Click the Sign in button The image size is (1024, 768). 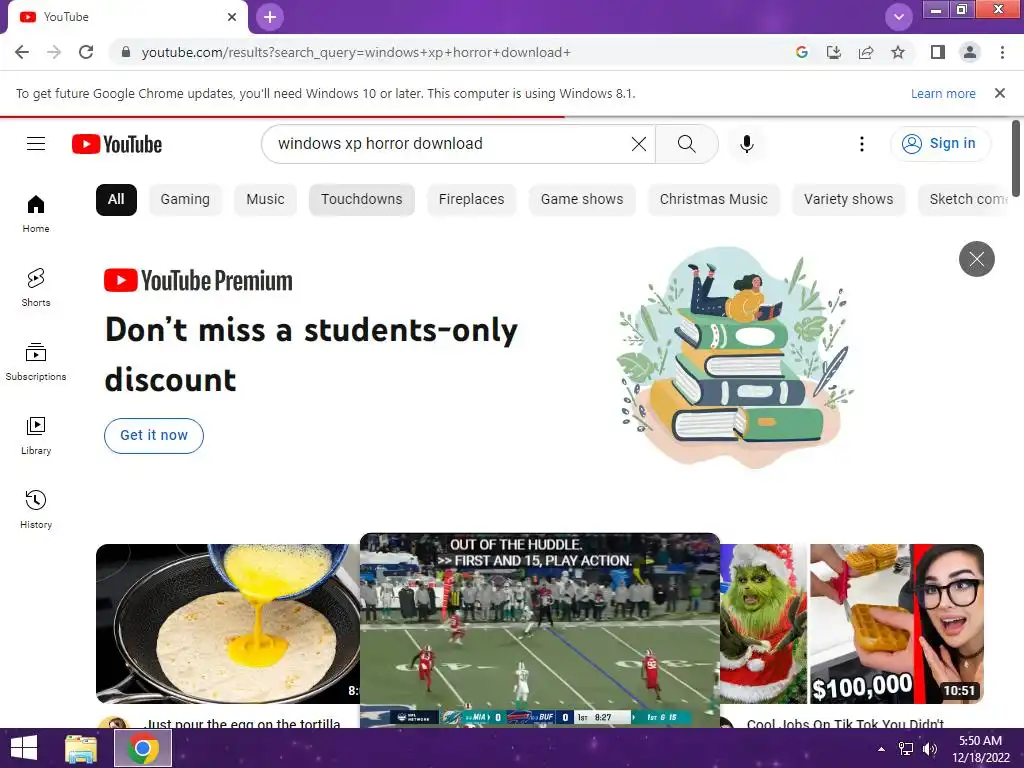pos(940,144)
